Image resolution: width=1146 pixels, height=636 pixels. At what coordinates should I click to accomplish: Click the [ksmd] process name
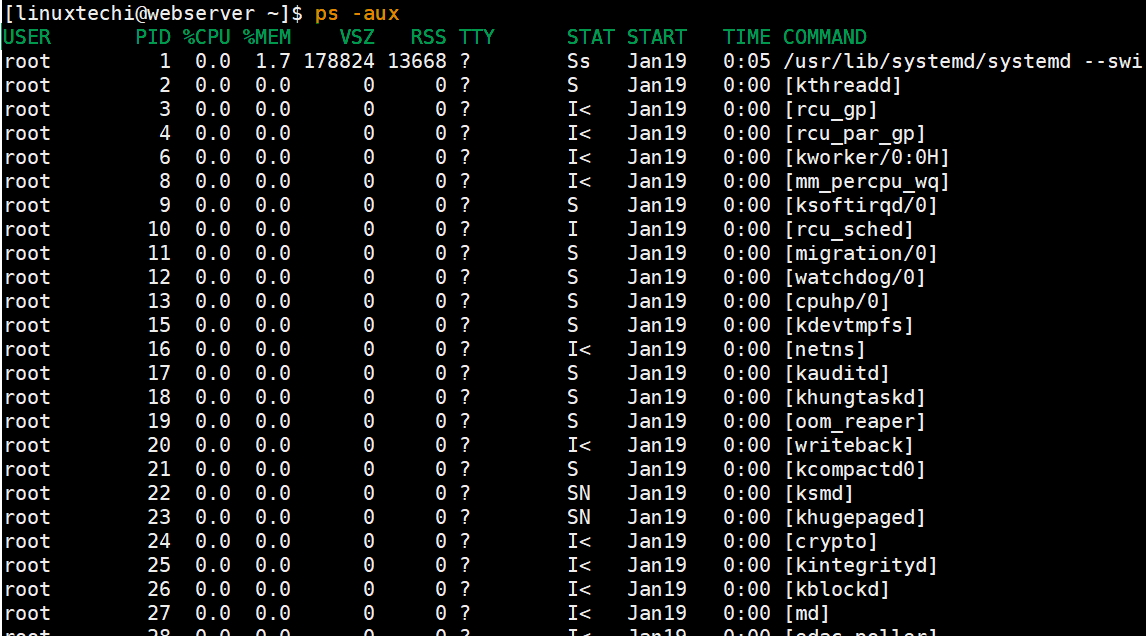click(819, 493)
